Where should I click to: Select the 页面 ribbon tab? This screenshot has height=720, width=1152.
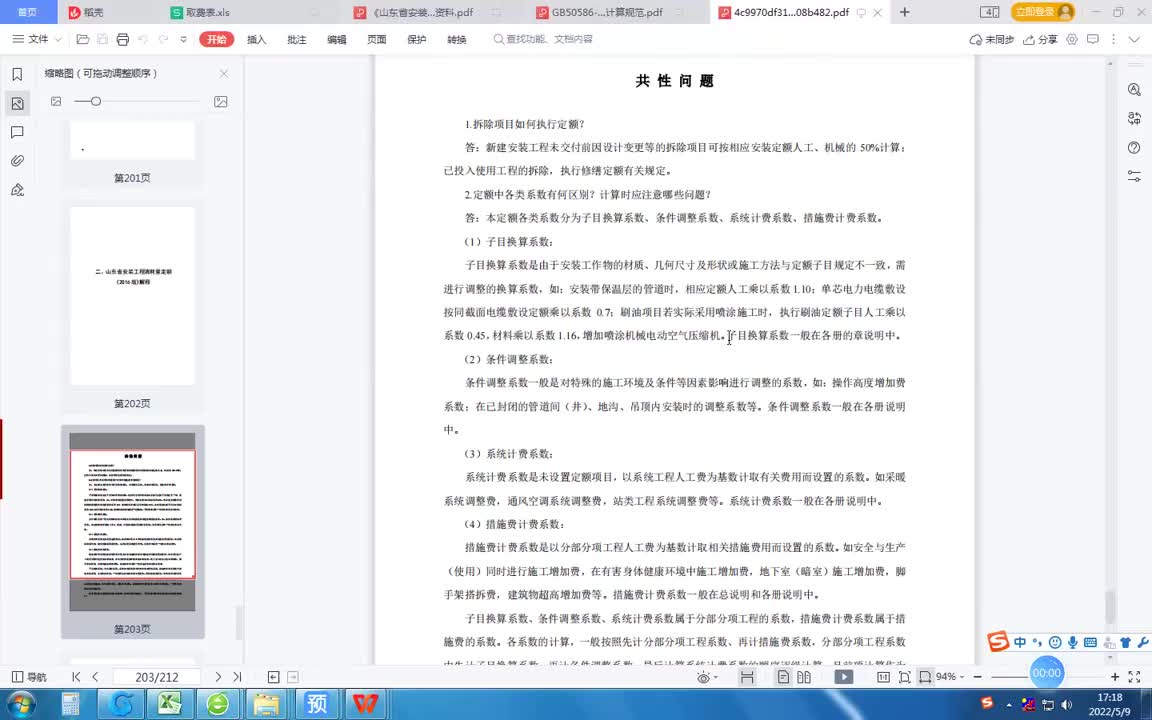pyautogui.click(x=377, y=40)
